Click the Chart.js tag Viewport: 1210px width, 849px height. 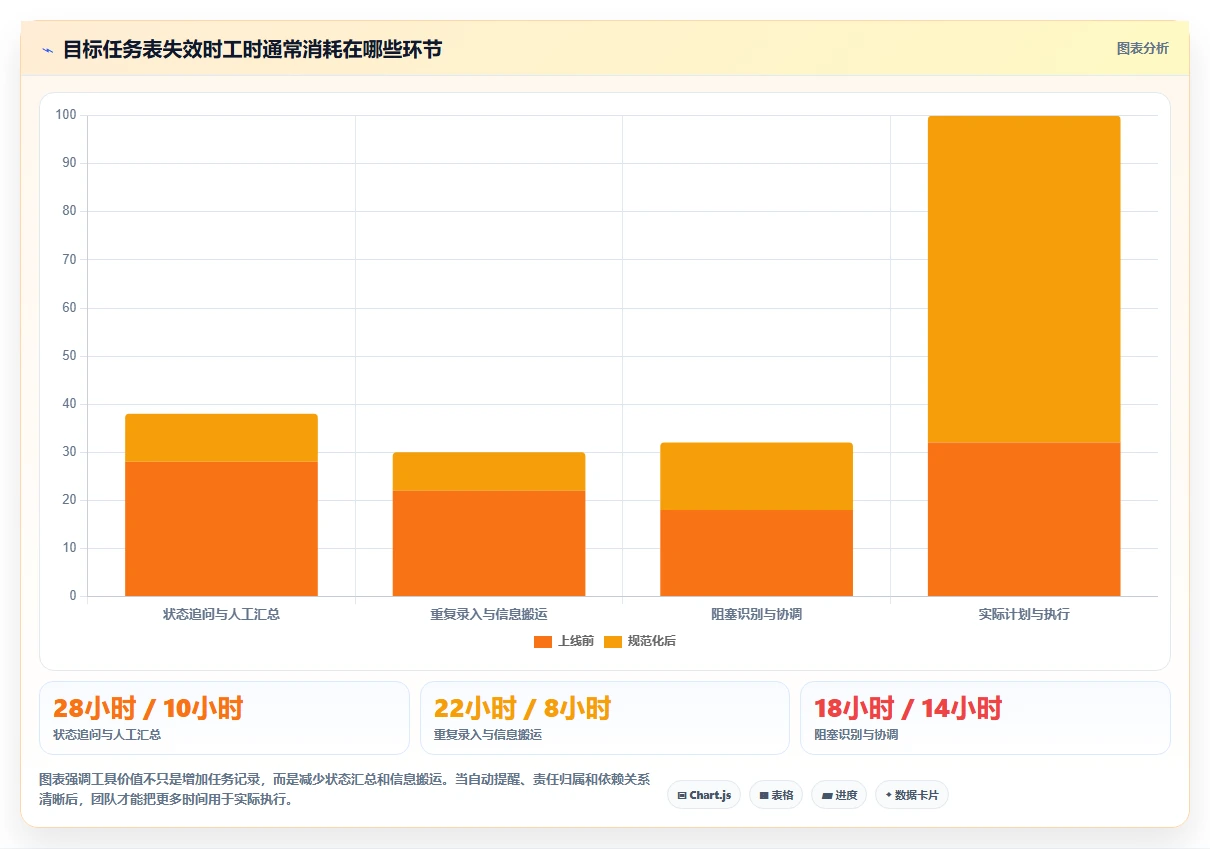[704, 795]
